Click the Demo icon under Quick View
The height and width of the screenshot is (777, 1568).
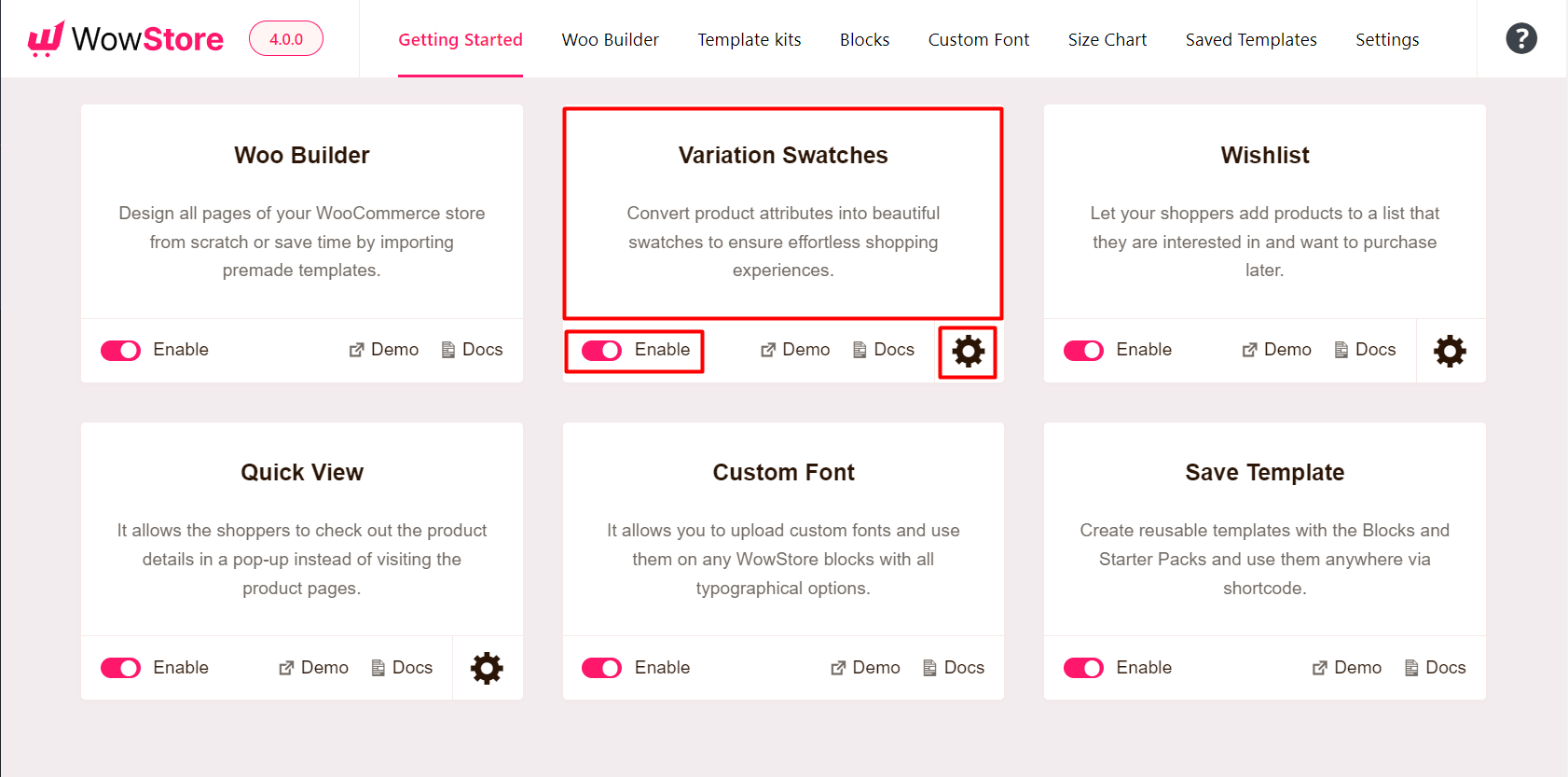tap(285, 667)
